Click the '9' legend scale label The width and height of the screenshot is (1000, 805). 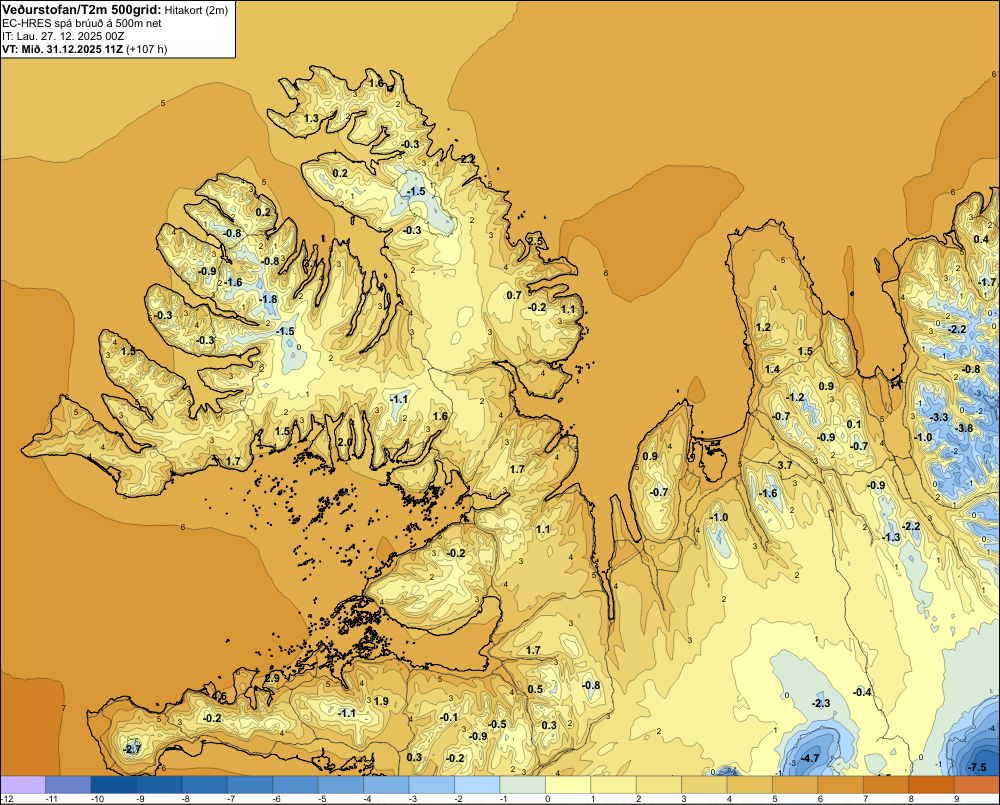pos(957,799)
